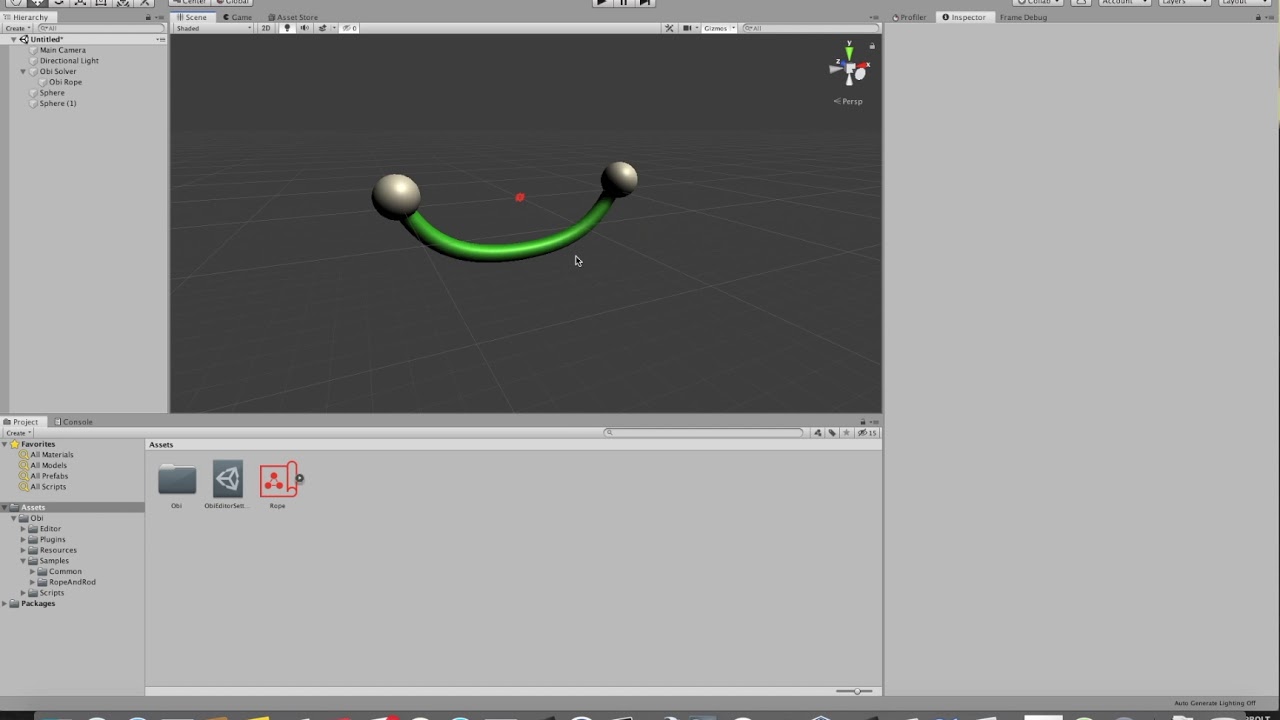Adjust the asset icon size slider
The width and height of the screenshot is (1280, 720).
tap(855, 691)
